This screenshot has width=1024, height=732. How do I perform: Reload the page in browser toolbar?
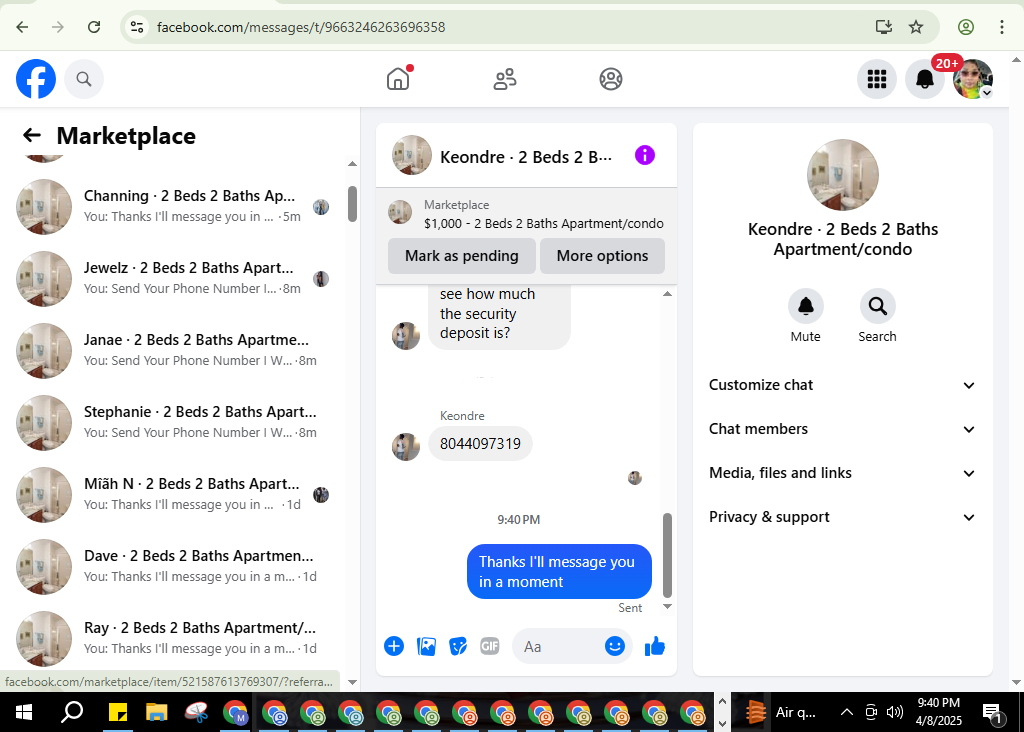[94, 27]
